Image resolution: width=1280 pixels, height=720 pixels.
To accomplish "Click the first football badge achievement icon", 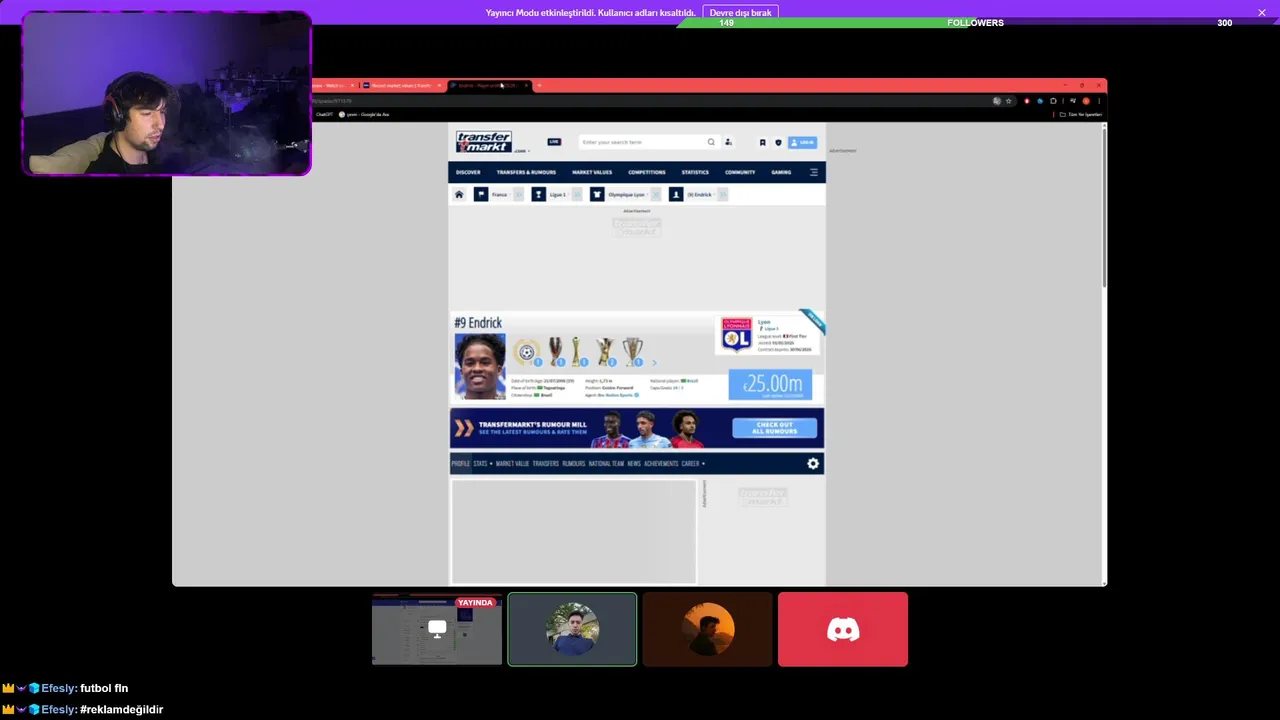I will click(x=526, y=352).
